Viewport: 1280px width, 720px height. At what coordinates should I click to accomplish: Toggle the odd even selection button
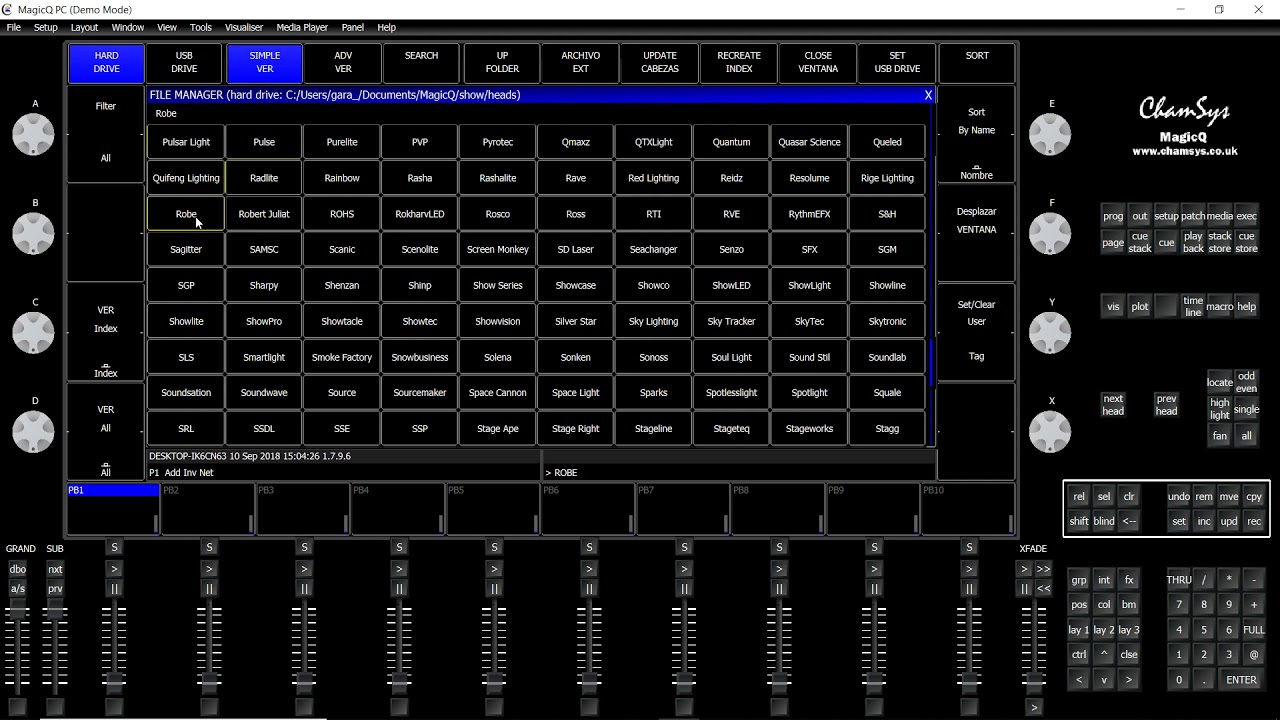1246,382
